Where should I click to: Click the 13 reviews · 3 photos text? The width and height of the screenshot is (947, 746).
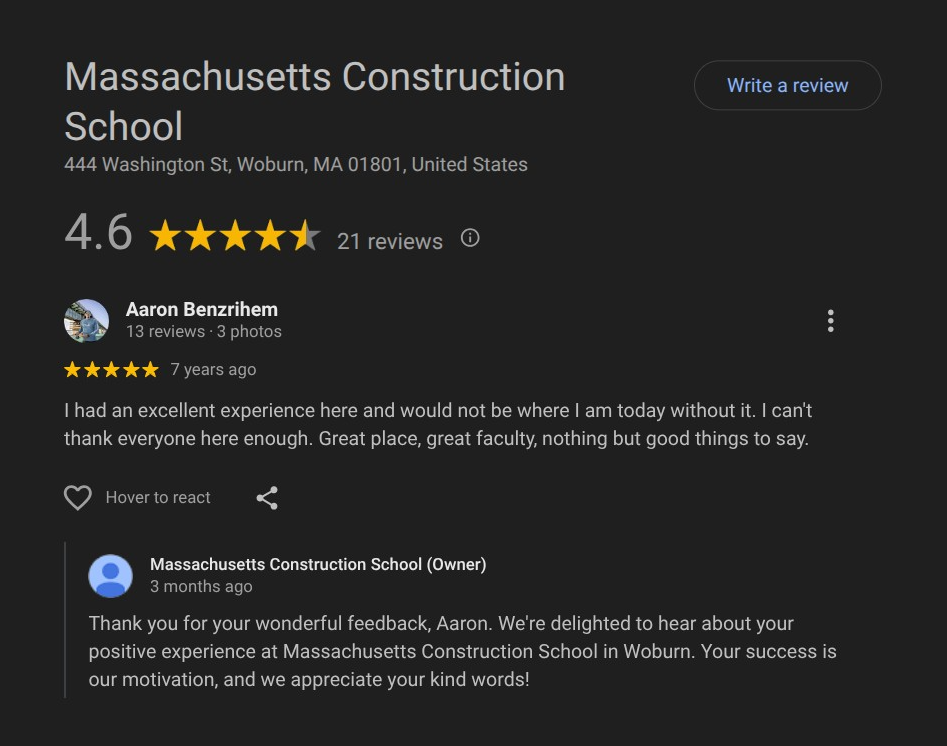[x=204, y=332]
